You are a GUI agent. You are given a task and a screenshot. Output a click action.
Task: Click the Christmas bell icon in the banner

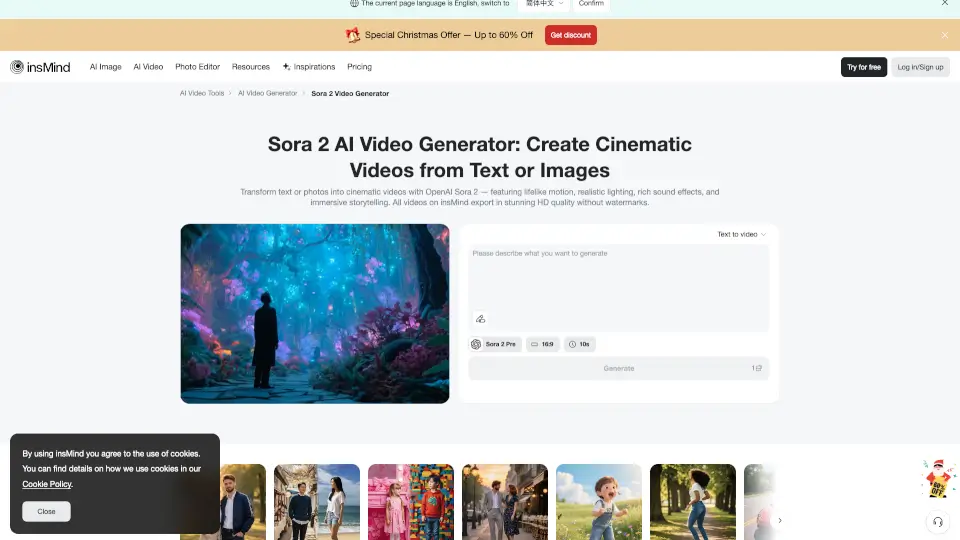(352, 35)
